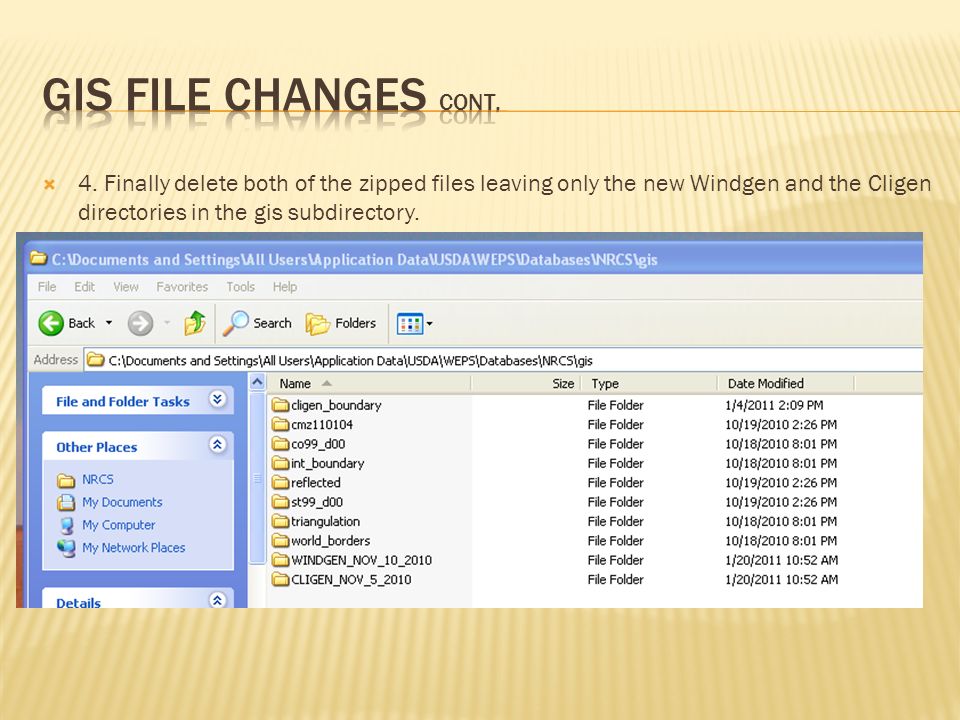The image size is (960, 720).
Task: Open the View menu
Action: (126, 287)
